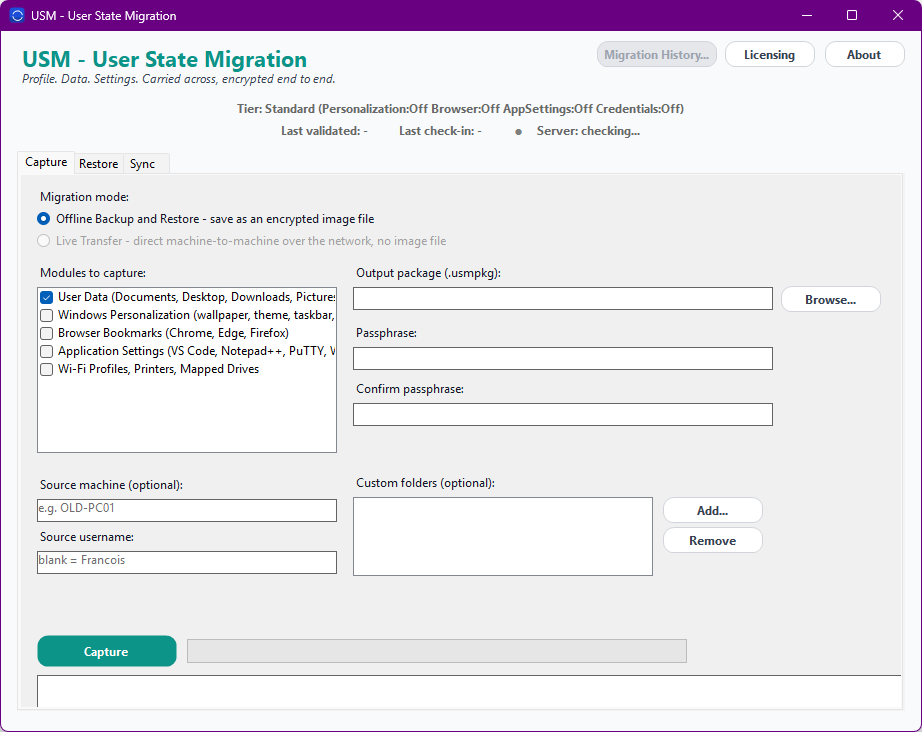Enable Wi-Fi Profiles, Printers, Mapped Drives
Image resolution: width=922 pixels, height=732 pixels.
(x=46, y=369)
